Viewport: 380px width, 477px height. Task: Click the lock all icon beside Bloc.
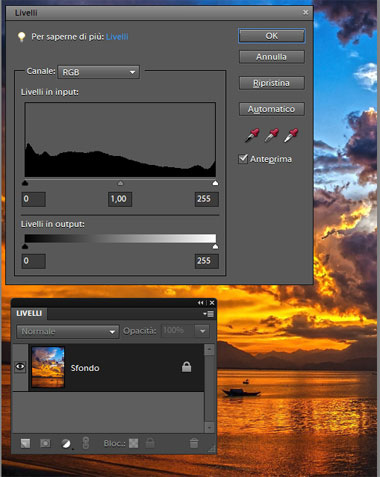pyautogui.click(x=150, y=443)
